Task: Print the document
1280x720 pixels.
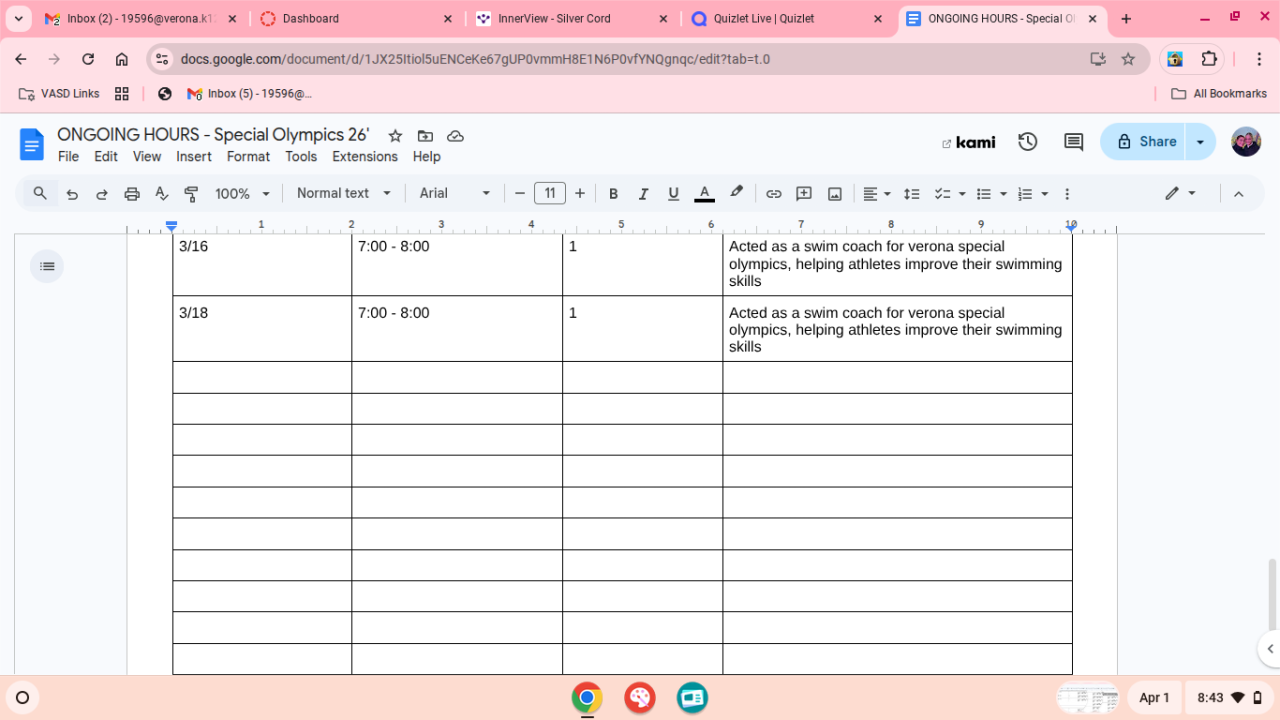Action: [x=132, y=194]
